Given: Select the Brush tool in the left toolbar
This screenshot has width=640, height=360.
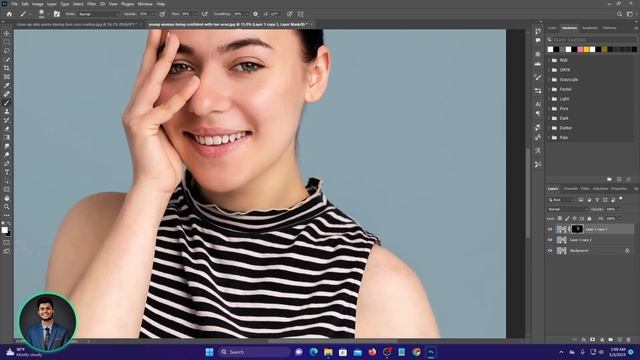Looking at the screenshot, I should pos(7,103).
